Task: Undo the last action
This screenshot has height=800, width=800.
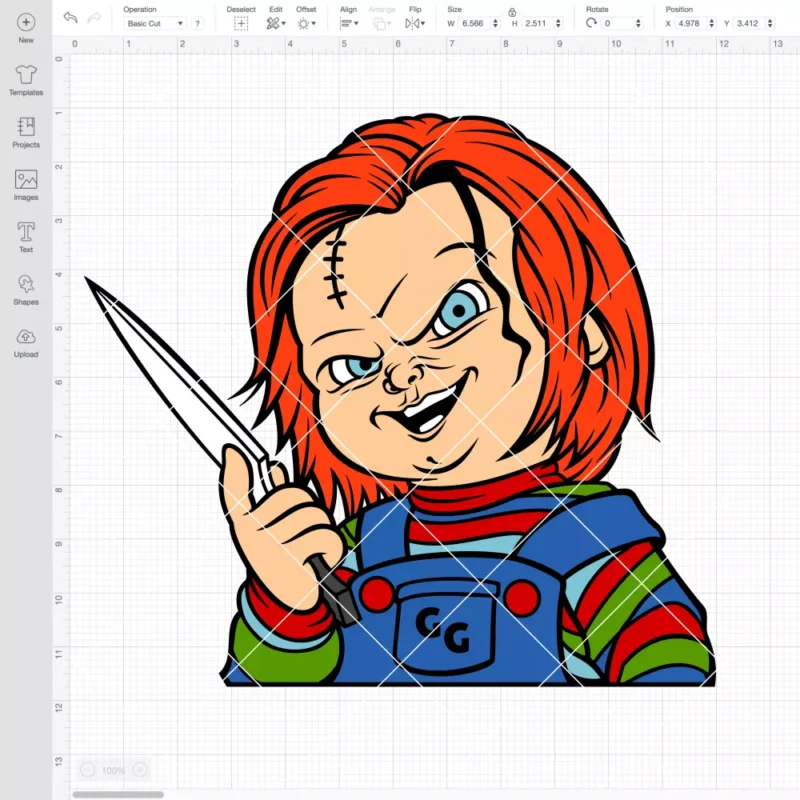Action: pos(70,18)
